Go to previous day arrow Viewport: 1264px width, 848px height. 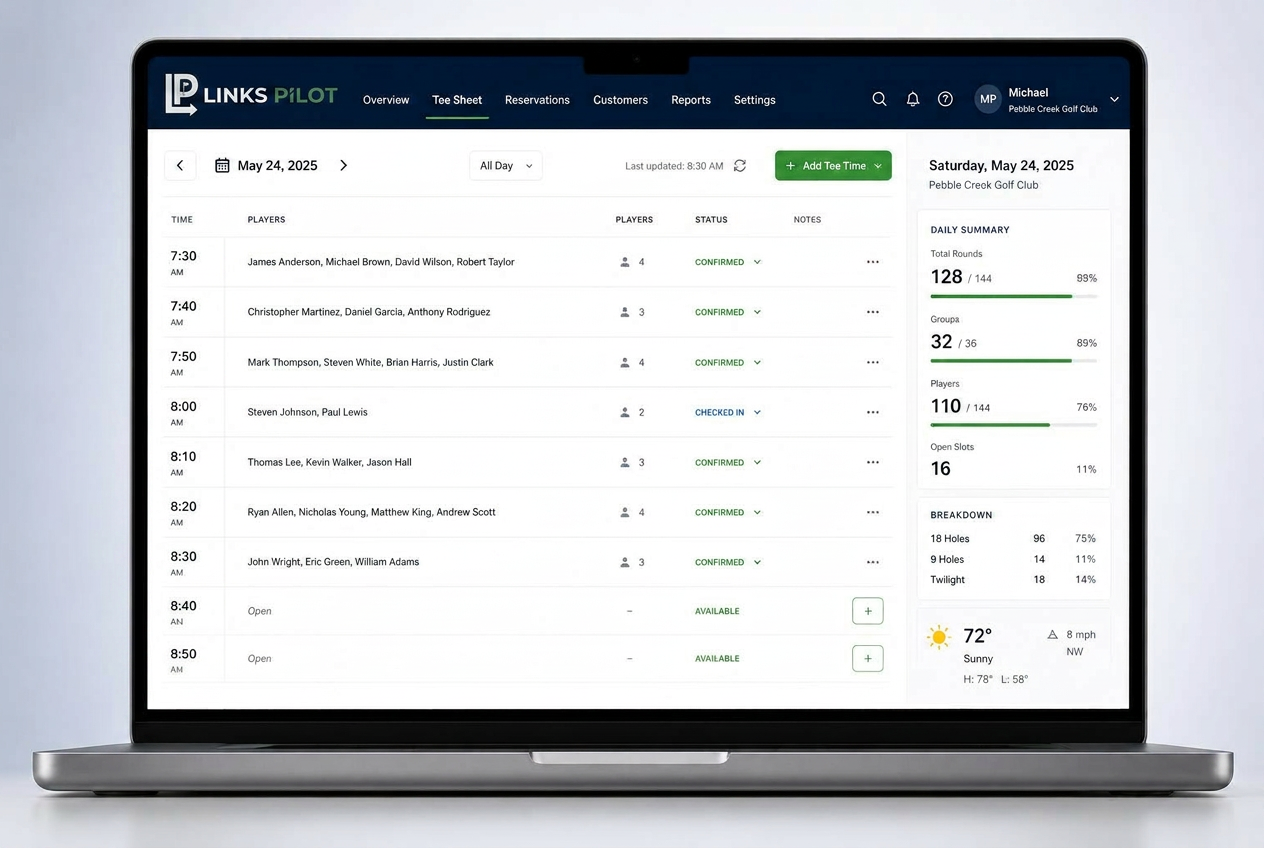click(x=180, y=166)
